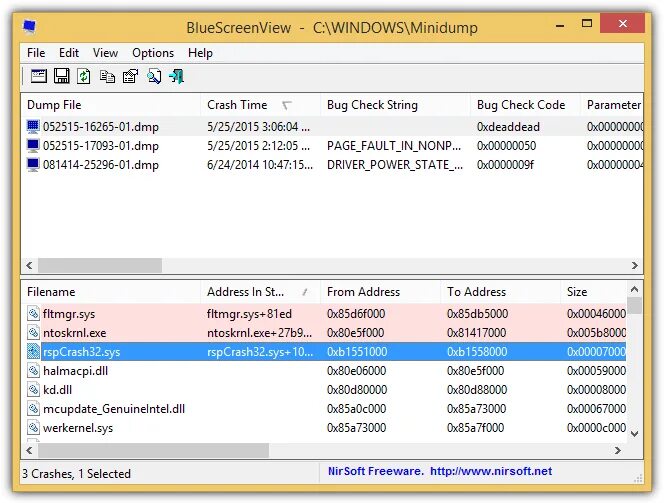Image resolution: width=664 pixels, height=503 pixels.
Task: Click lower pane scroll-up arrow
Action: [634, 289]
